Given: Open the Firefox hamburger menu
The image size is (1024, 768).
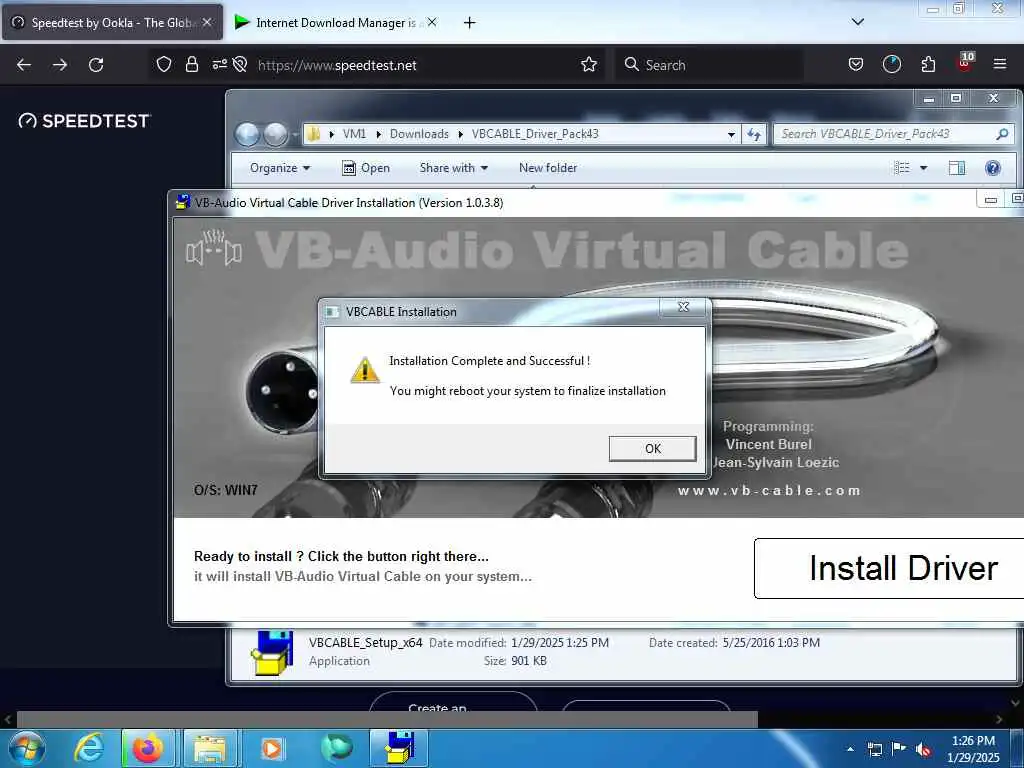Looking at the screenshot, I should coord(1000,65).
